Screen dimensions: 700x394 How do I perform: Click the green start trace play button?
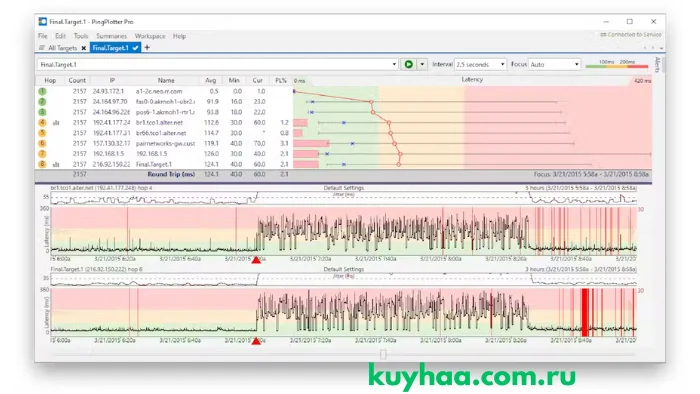click(x=408, y=64)
